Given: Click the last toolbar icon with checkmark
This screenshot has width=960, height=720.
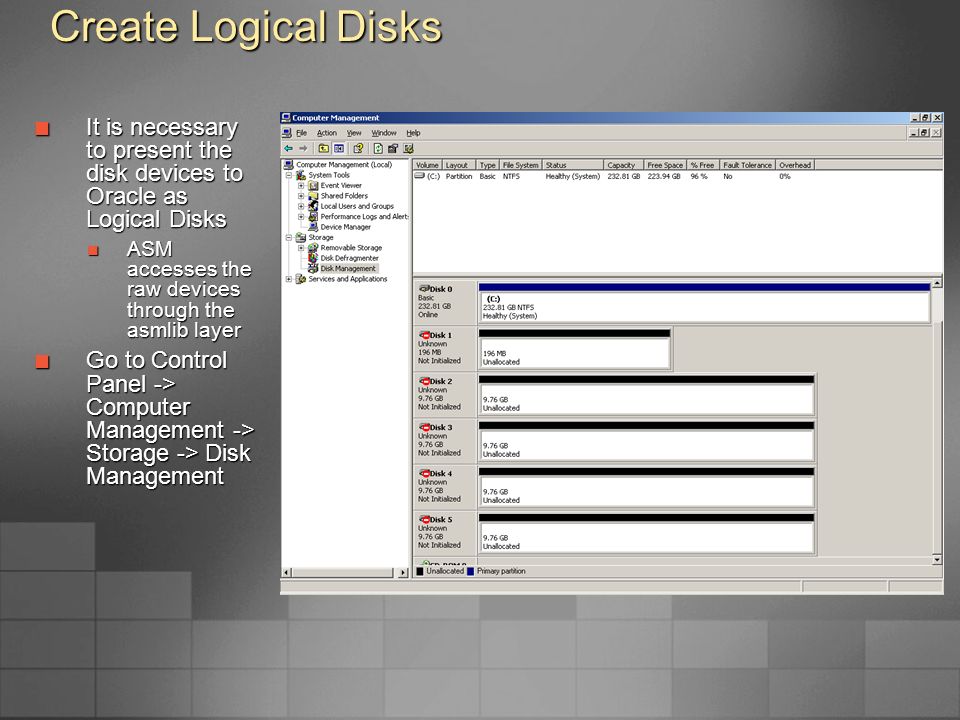Looking at the screenshot, I should [408, 148].
